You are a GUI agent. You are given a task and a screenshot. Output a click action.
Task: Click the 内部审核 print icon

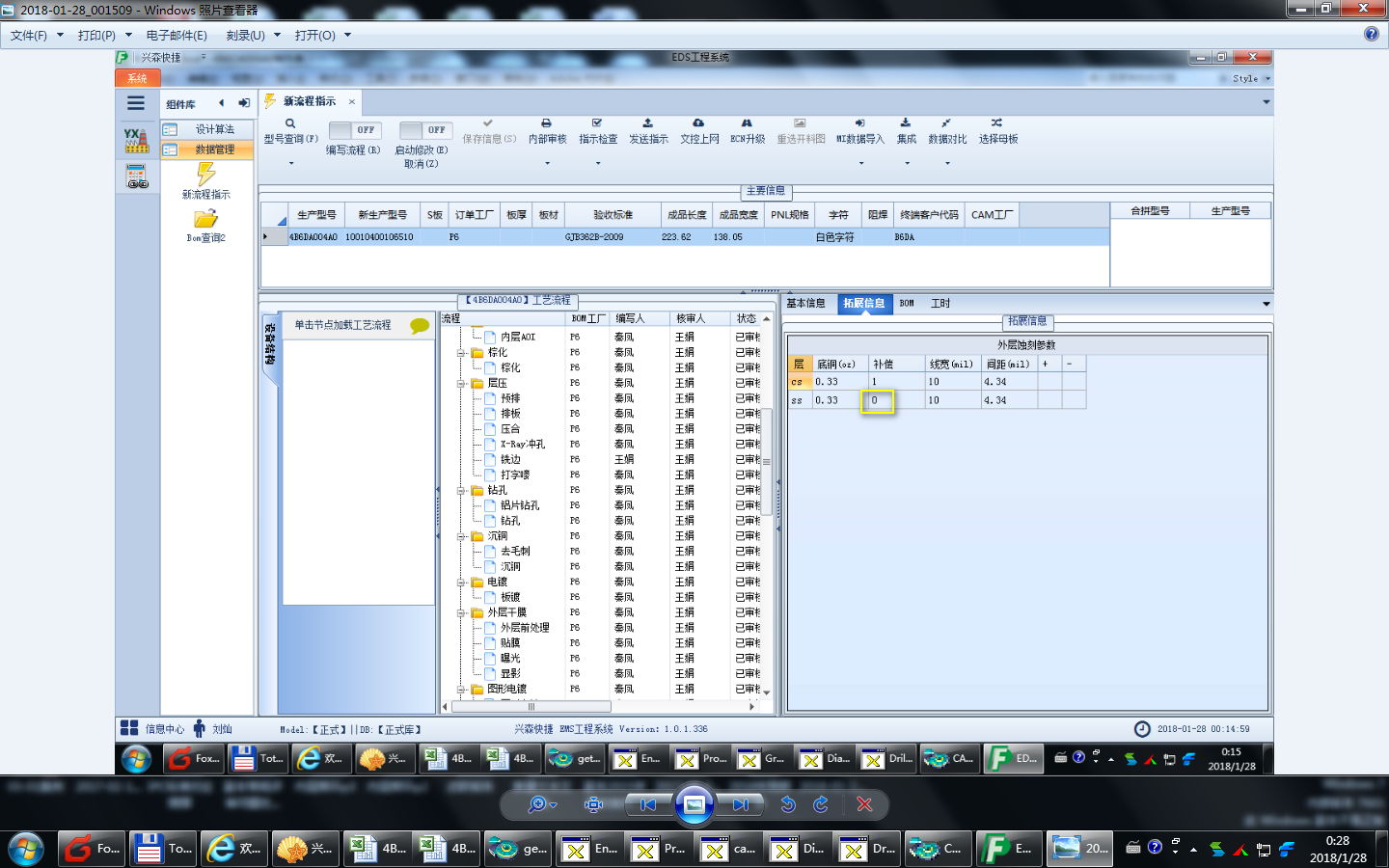[546, 123]
